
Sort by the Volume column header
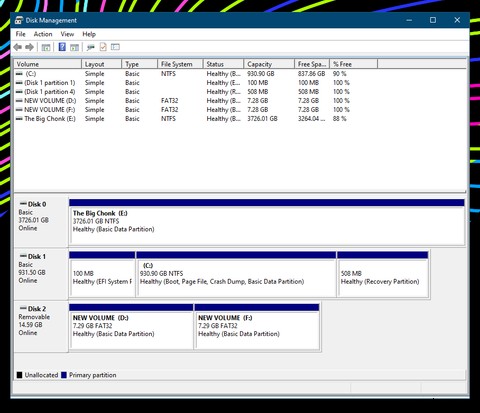pos(48,64)
